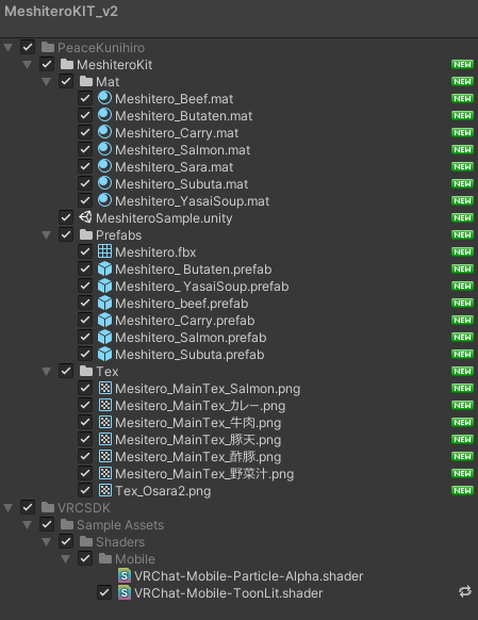Collapse the VRCSDK root folder
Screen dimensions: 478x620
(8, 508)
